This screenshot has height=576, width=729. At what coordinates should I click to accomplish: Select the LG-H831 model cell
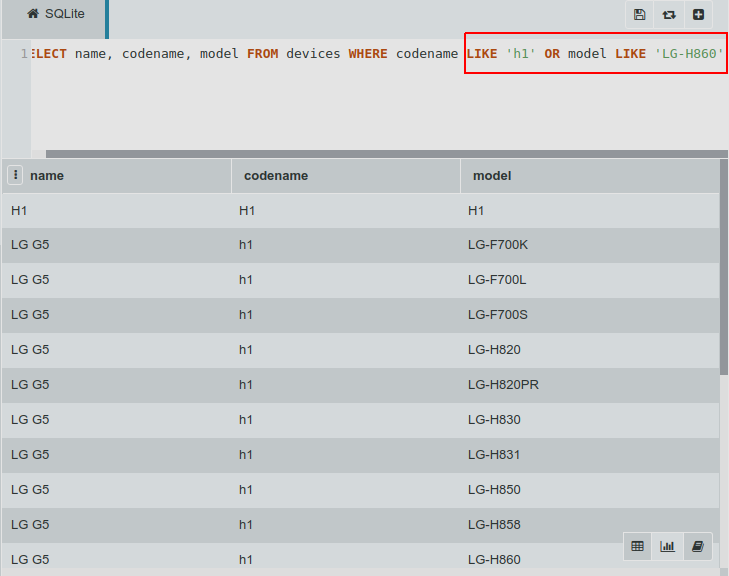590,455
